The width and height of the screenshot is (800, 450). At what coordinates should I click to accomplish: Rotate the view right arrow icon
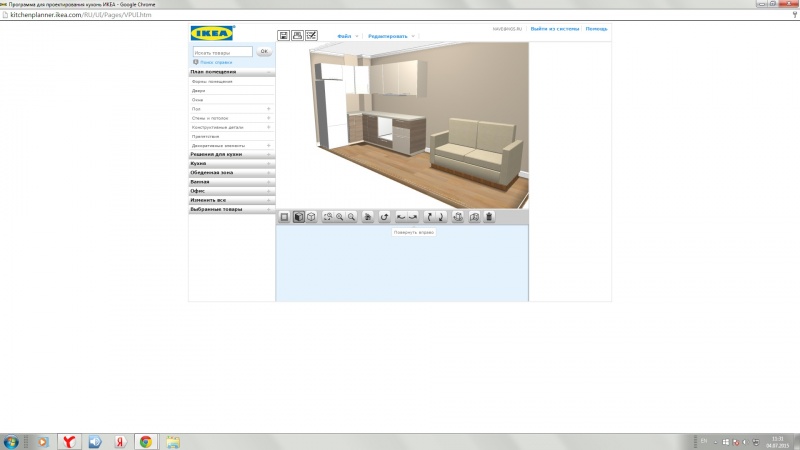[x=411, y=216]
